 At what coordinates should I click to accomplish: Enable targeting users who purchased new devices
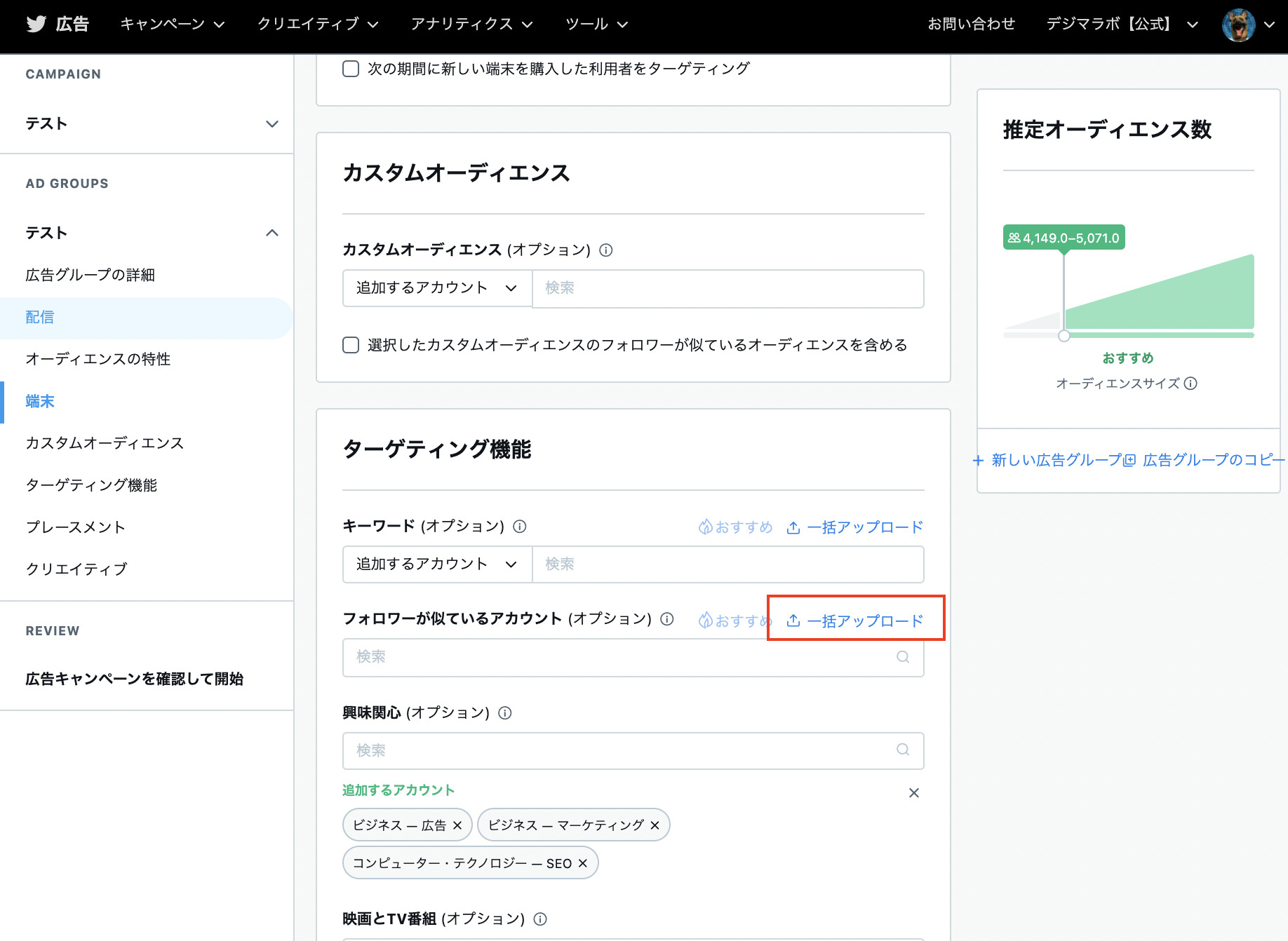coord(351,69)
